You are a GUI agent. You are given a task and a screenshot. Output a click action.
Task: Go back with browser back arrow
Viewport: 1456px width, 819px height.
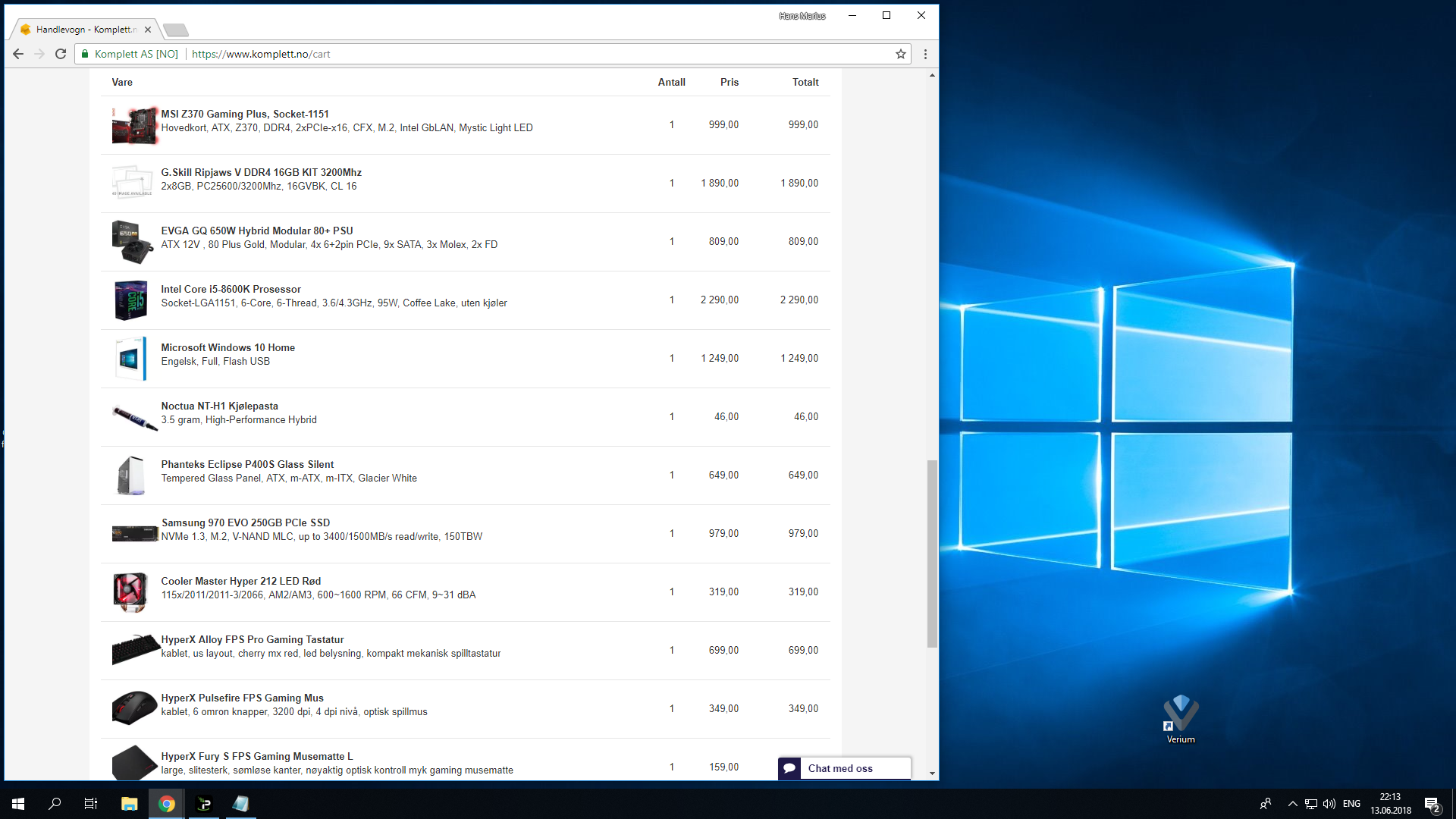(x=18, y=54)
